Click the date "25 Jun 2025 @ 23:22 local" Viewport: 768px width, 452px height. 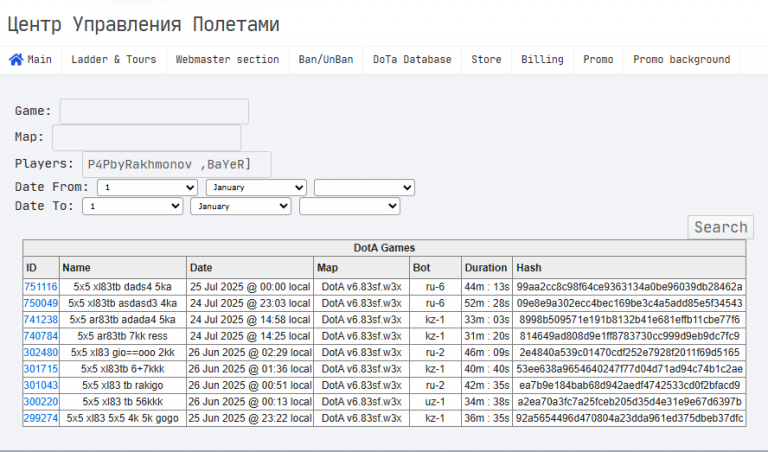click(250, 419)
